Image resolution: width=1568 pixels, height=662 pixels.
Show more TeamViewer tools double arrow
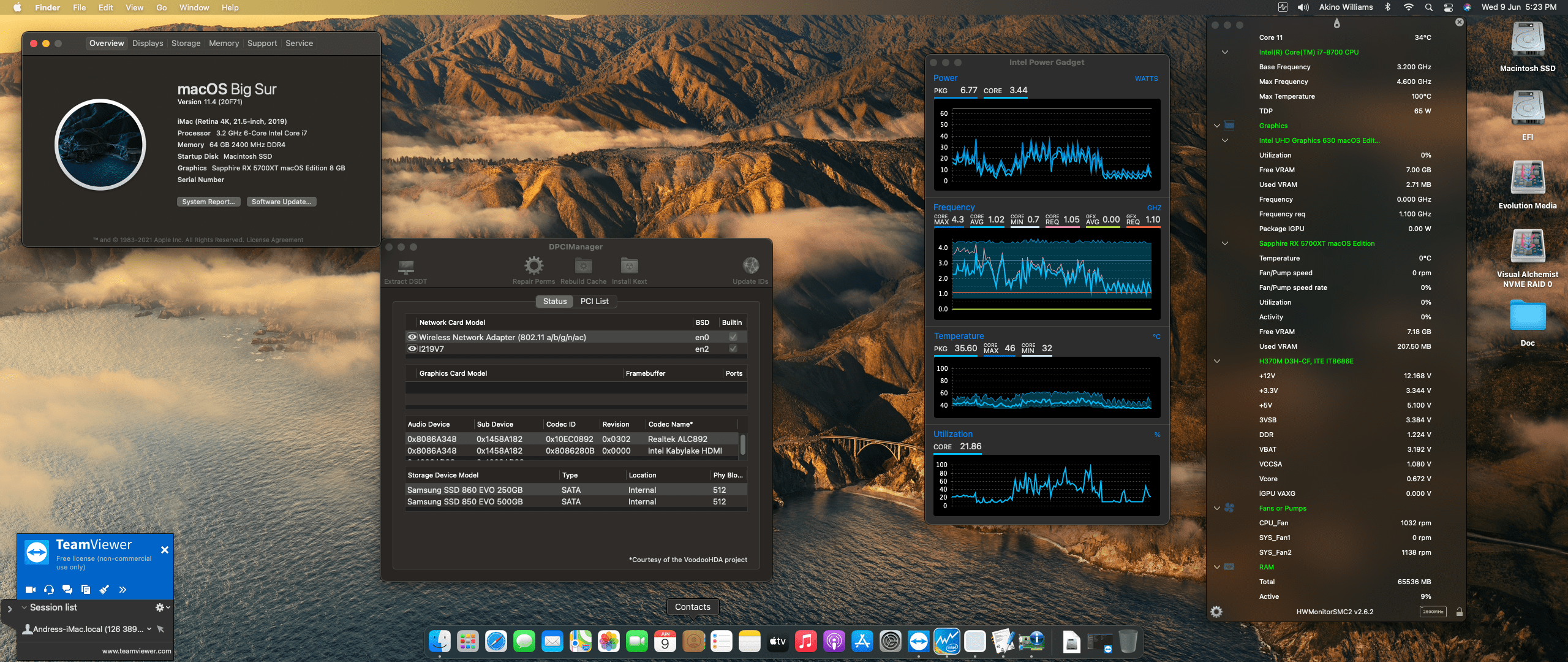(123, 590)
